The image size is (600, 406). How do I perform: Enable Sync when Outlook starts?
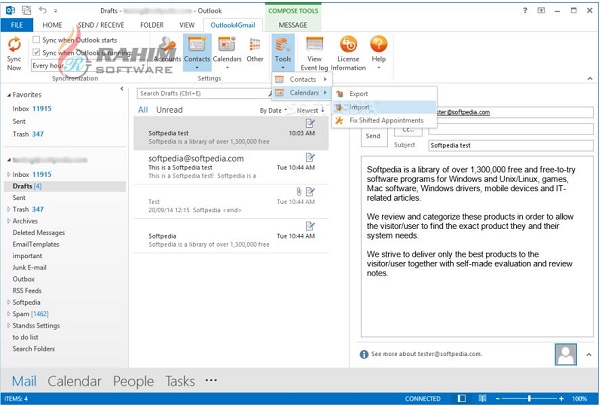pos(36,39)
